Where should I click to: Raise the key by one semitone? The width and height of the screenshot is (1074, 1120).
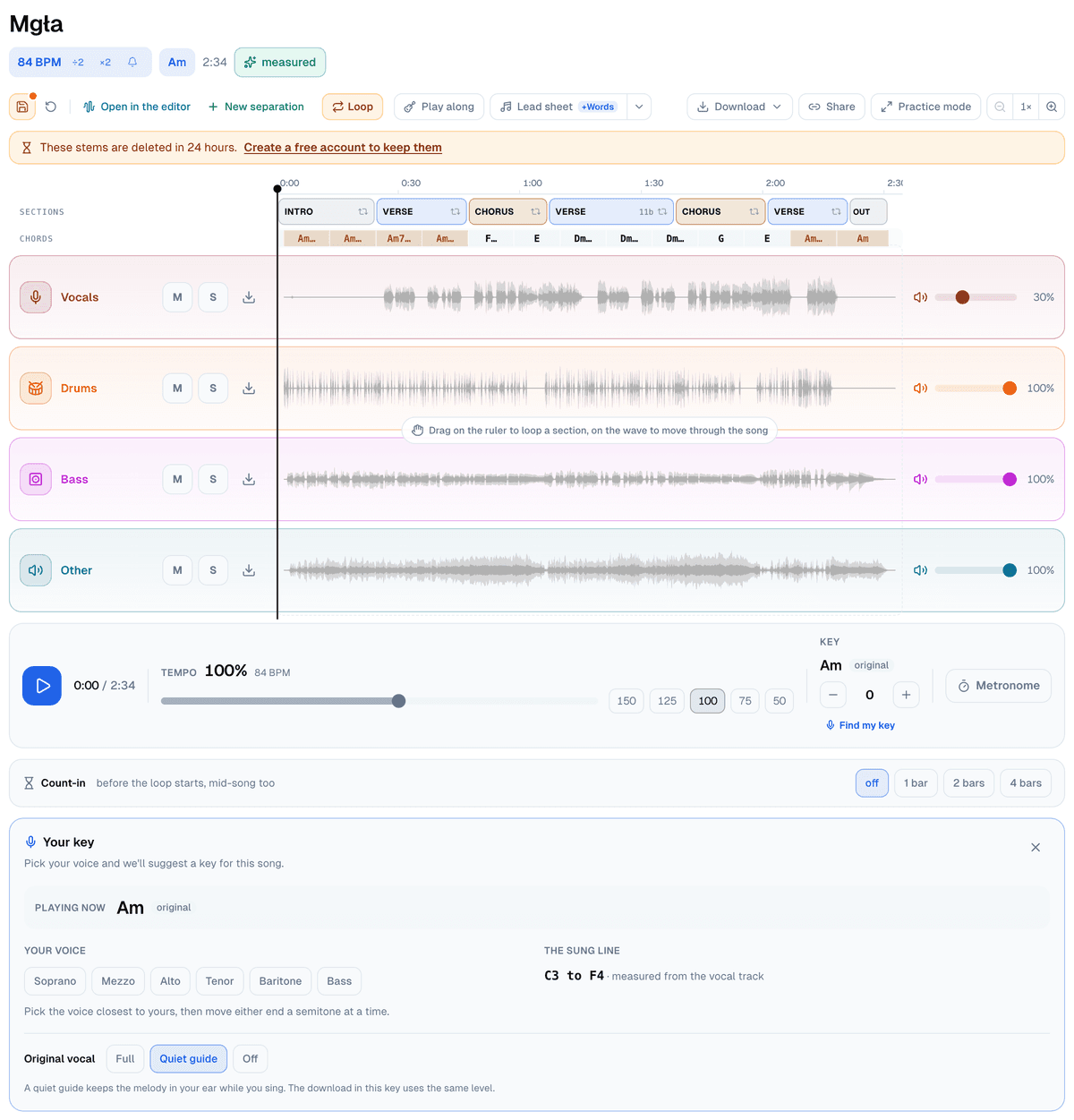point(906,695)
